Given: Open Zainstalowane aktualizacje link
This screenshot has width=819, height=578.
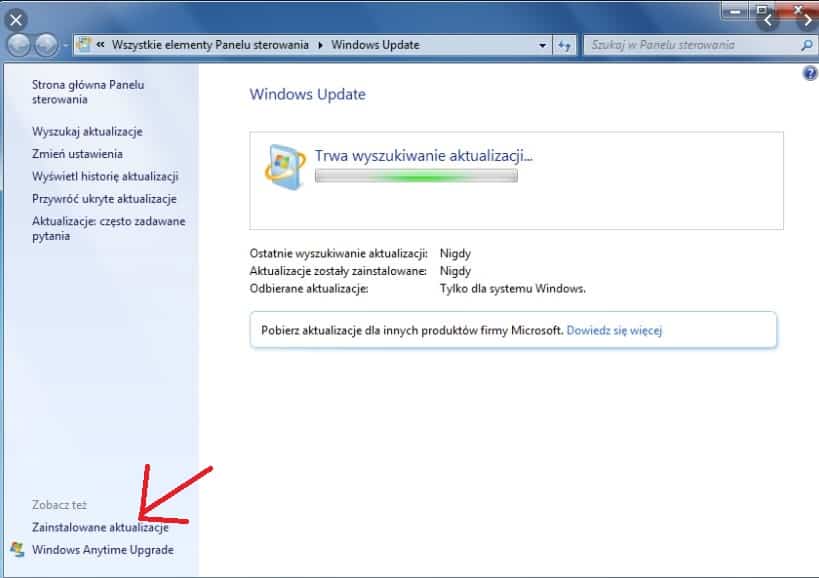Looking at the screenshot, I should pos(100,527).
